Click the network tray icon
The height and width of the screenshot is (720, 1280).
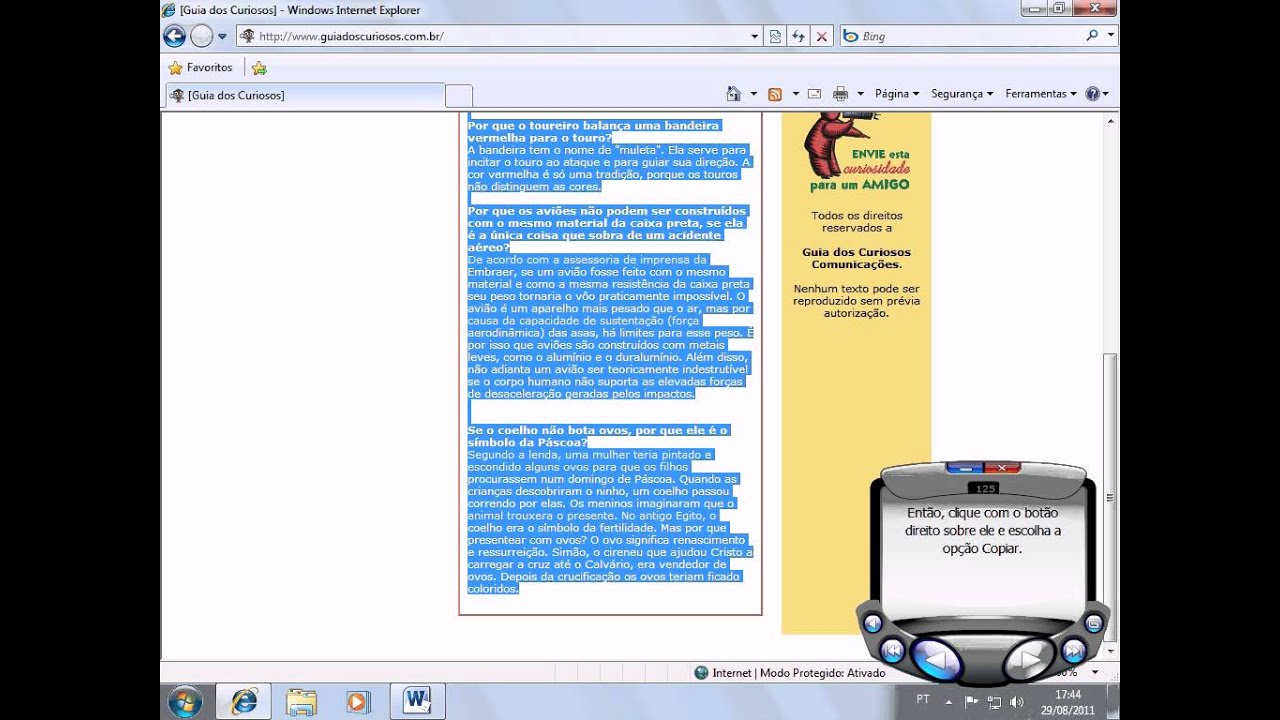point(994,701)
